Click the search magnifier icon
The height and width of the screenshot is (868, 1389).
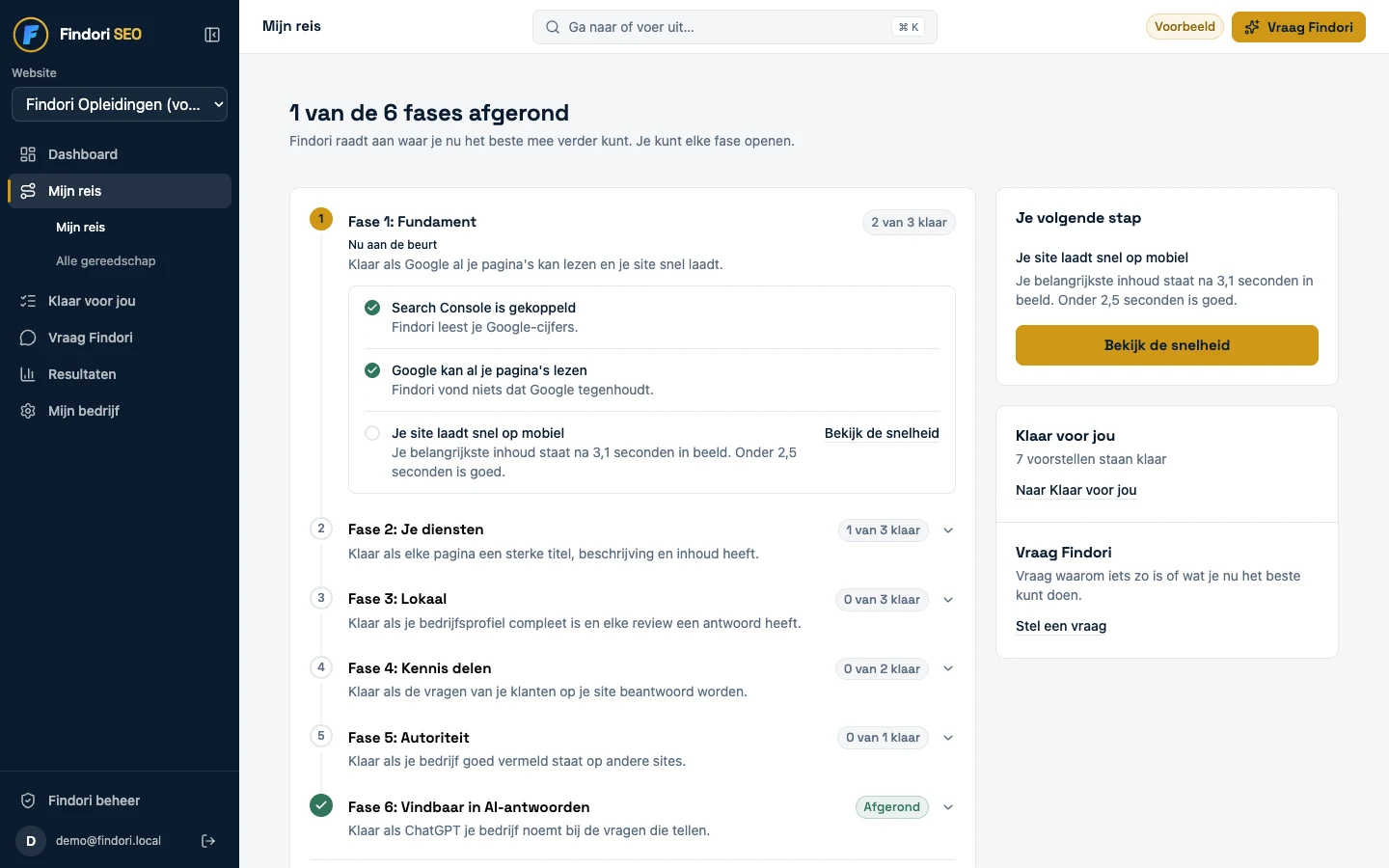coord(553,27)
